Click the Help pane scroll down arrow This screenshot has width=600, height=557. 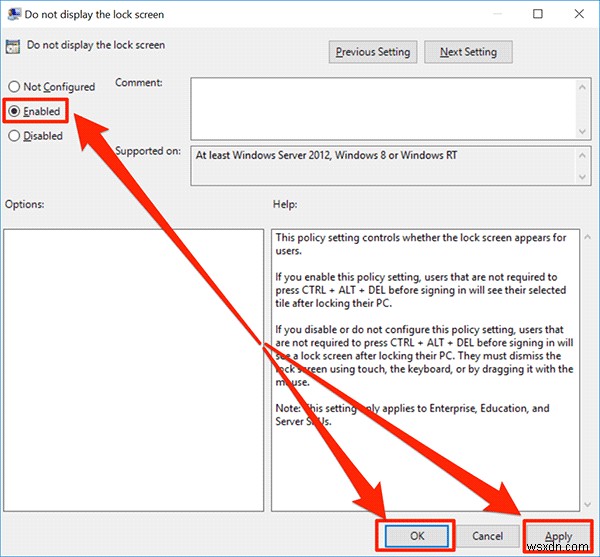coord(587,505)
